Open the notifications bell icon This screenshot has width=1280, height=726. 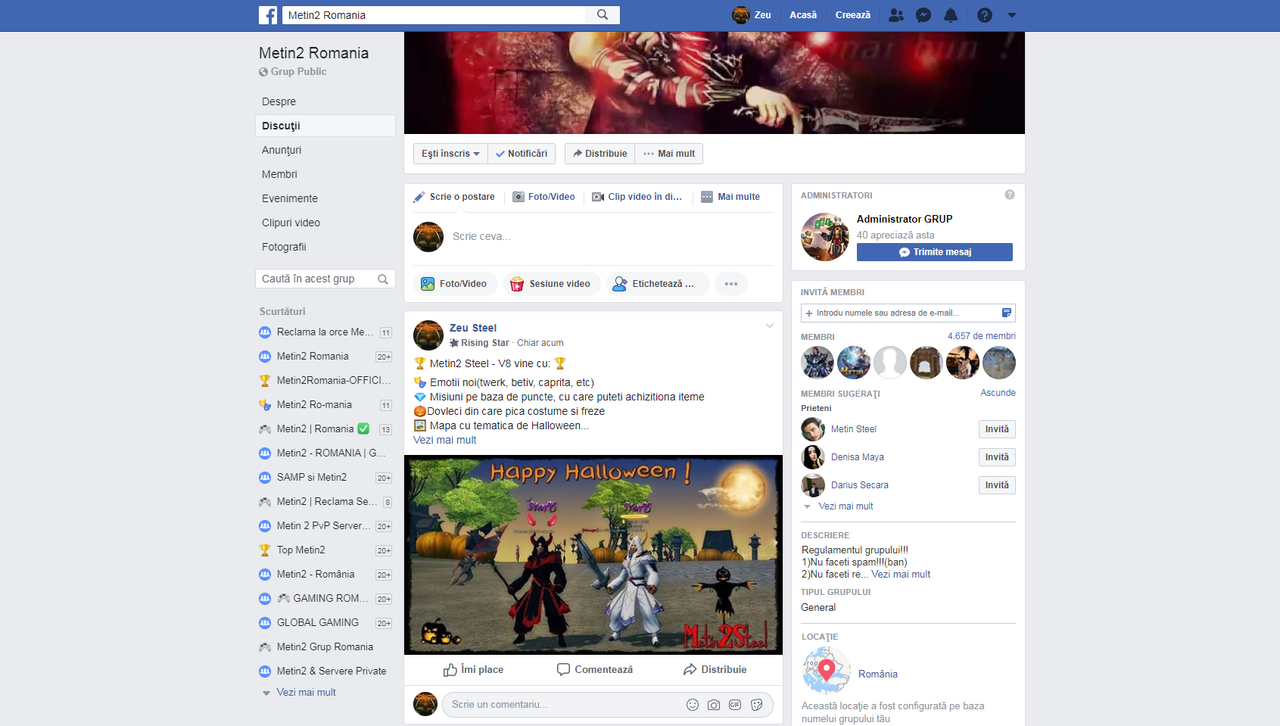point(950,15)
